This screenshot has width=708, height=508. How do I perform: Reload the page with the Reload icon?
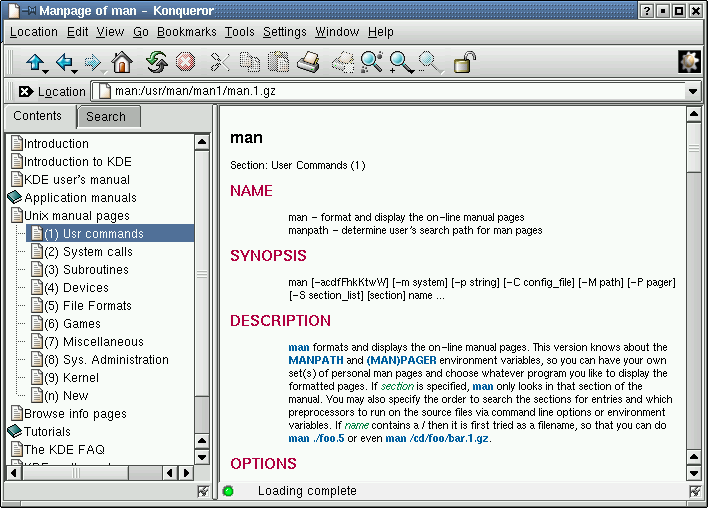click(x=156, y=63)
